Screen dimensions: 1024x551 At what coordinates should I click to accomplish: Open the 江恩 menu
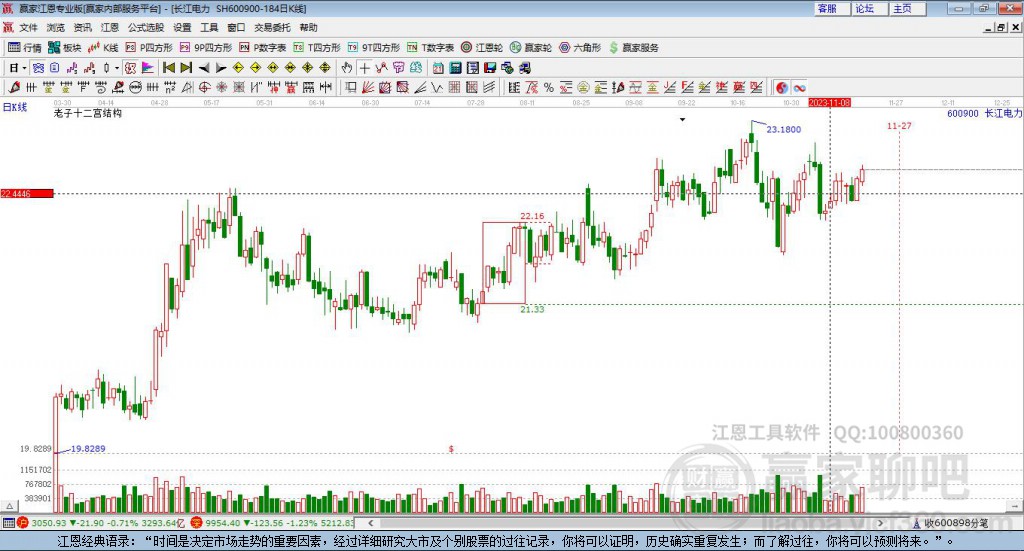[x=110, y=27]
